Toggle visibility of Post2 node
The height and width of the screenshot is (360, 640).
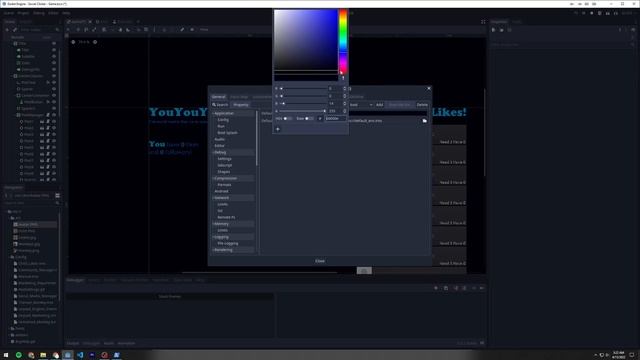point(54,128)
